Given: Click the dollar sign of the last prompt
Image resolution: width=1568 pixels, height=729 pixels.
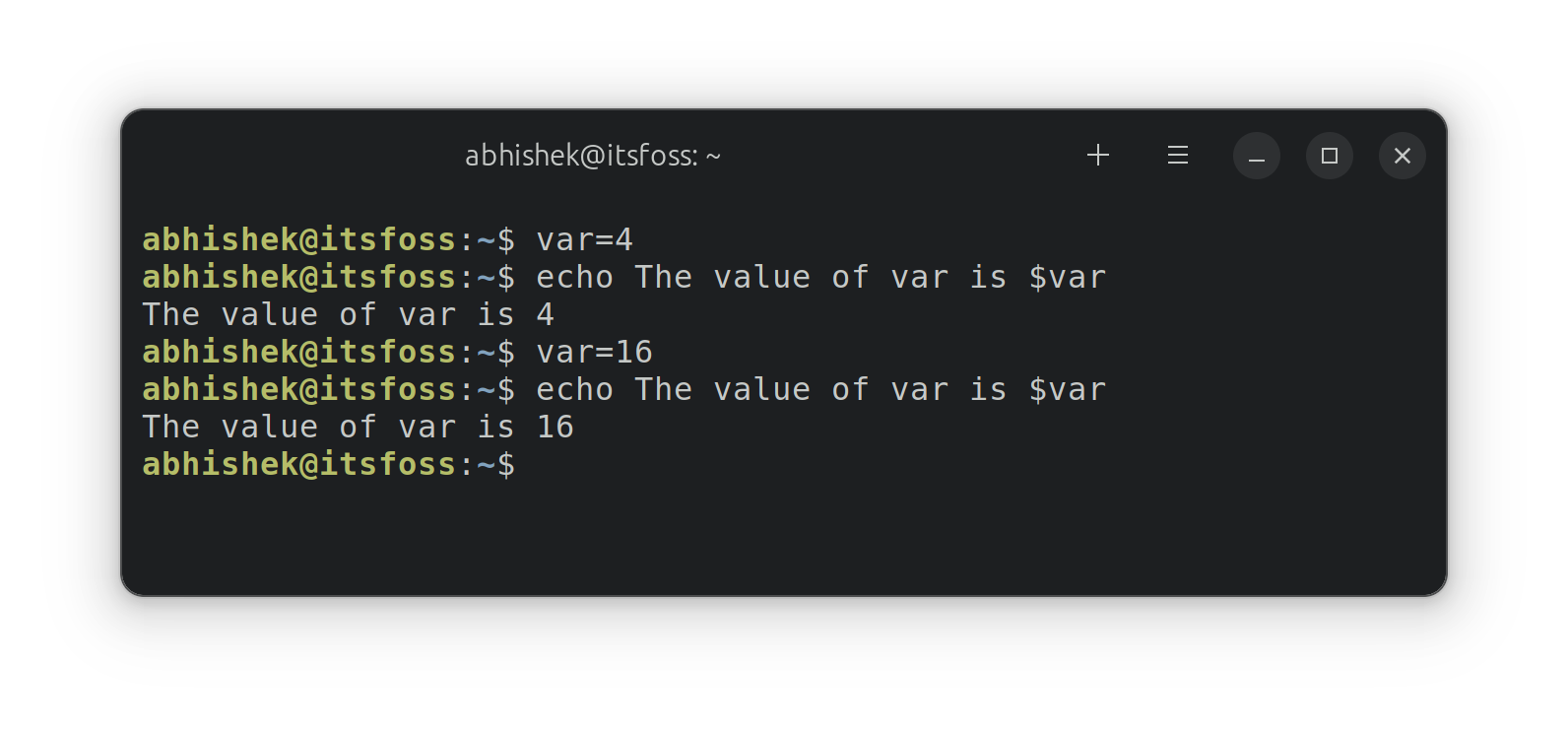Looking at the screenshot, I should [x=508, y=464].
